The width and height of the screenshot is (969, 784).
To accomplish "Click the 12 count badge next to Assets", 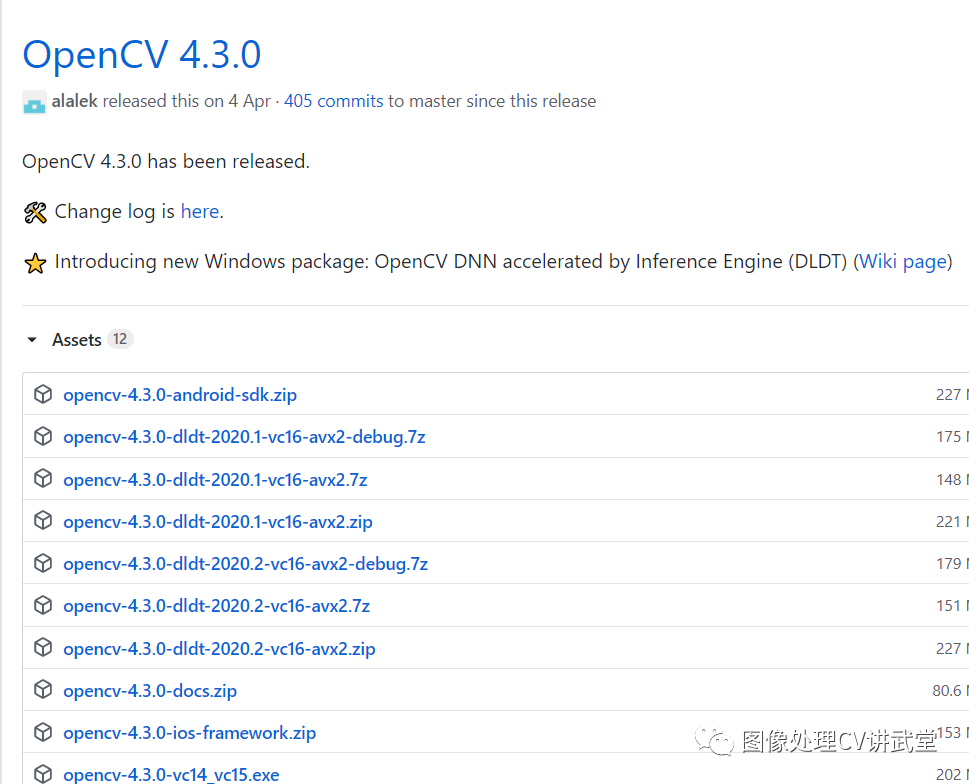I will [x=121, y=338].
